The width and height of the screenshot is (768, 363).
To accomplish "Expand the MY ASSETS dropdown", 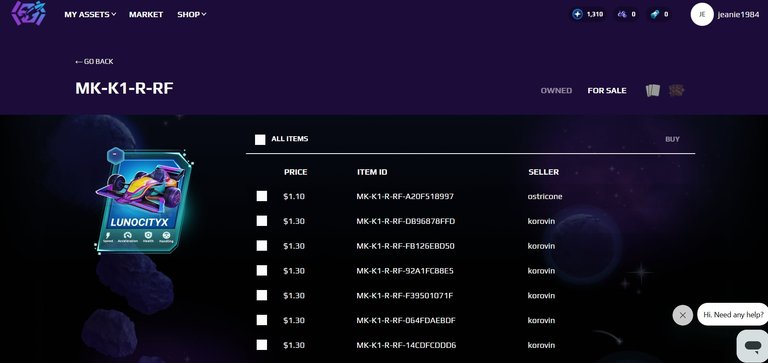I will click(x=90, y=14).
